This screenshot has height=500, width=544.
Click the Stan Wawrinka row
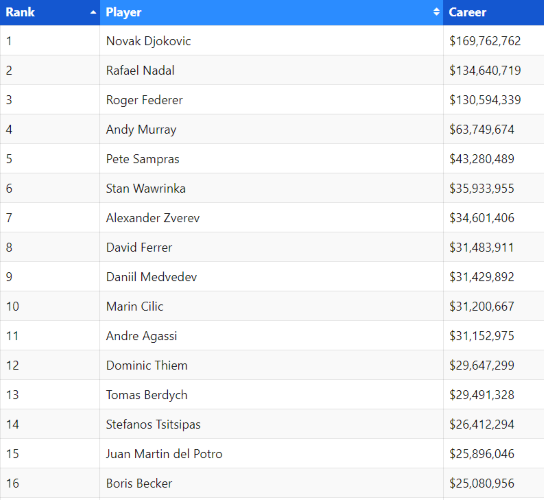[272, 188]
